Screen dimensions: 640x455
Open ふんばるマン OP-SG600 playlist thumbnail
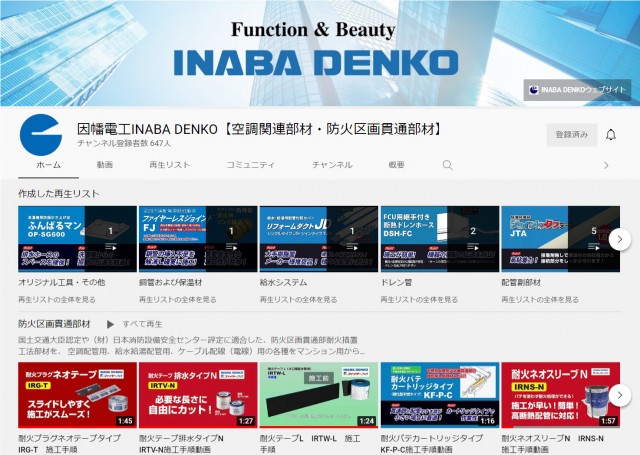[x=77, y=239]
